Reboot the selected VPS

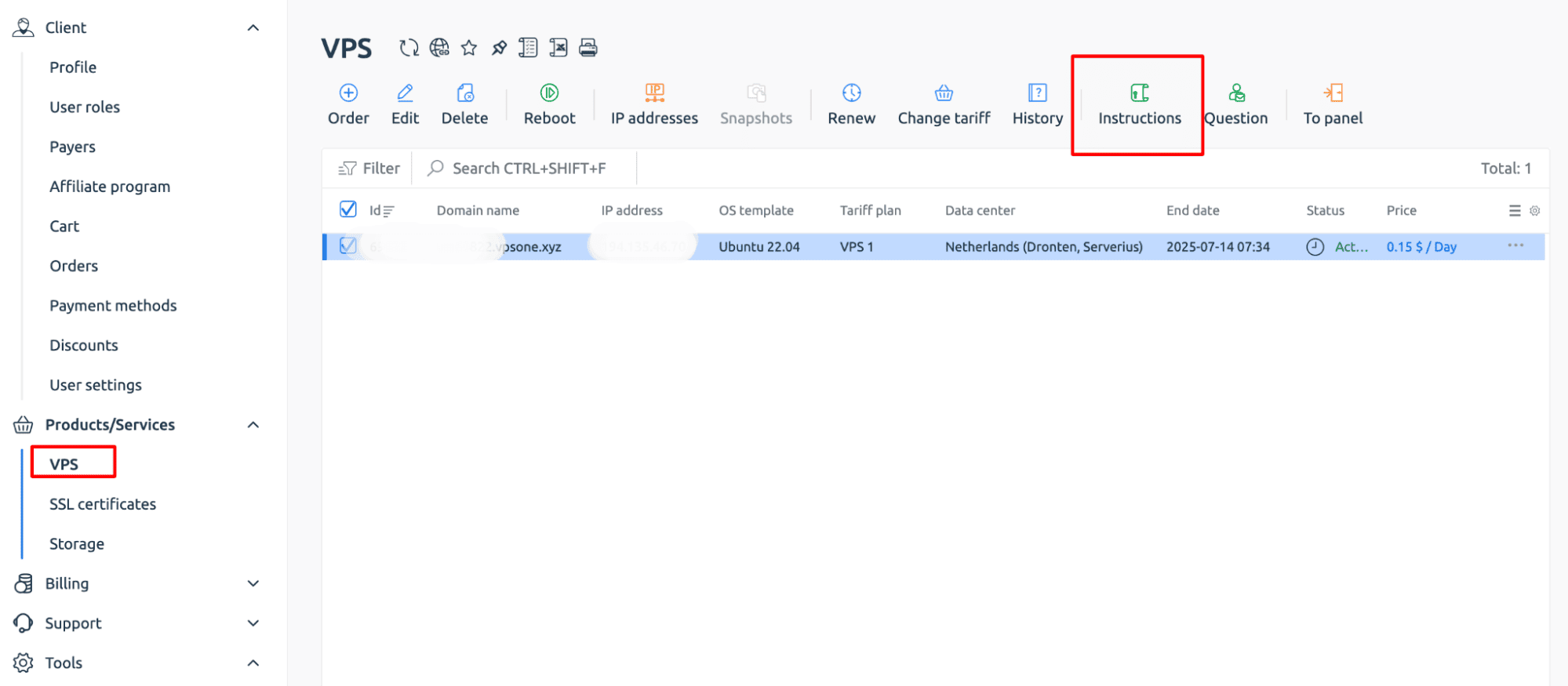[x=549, y=105]
